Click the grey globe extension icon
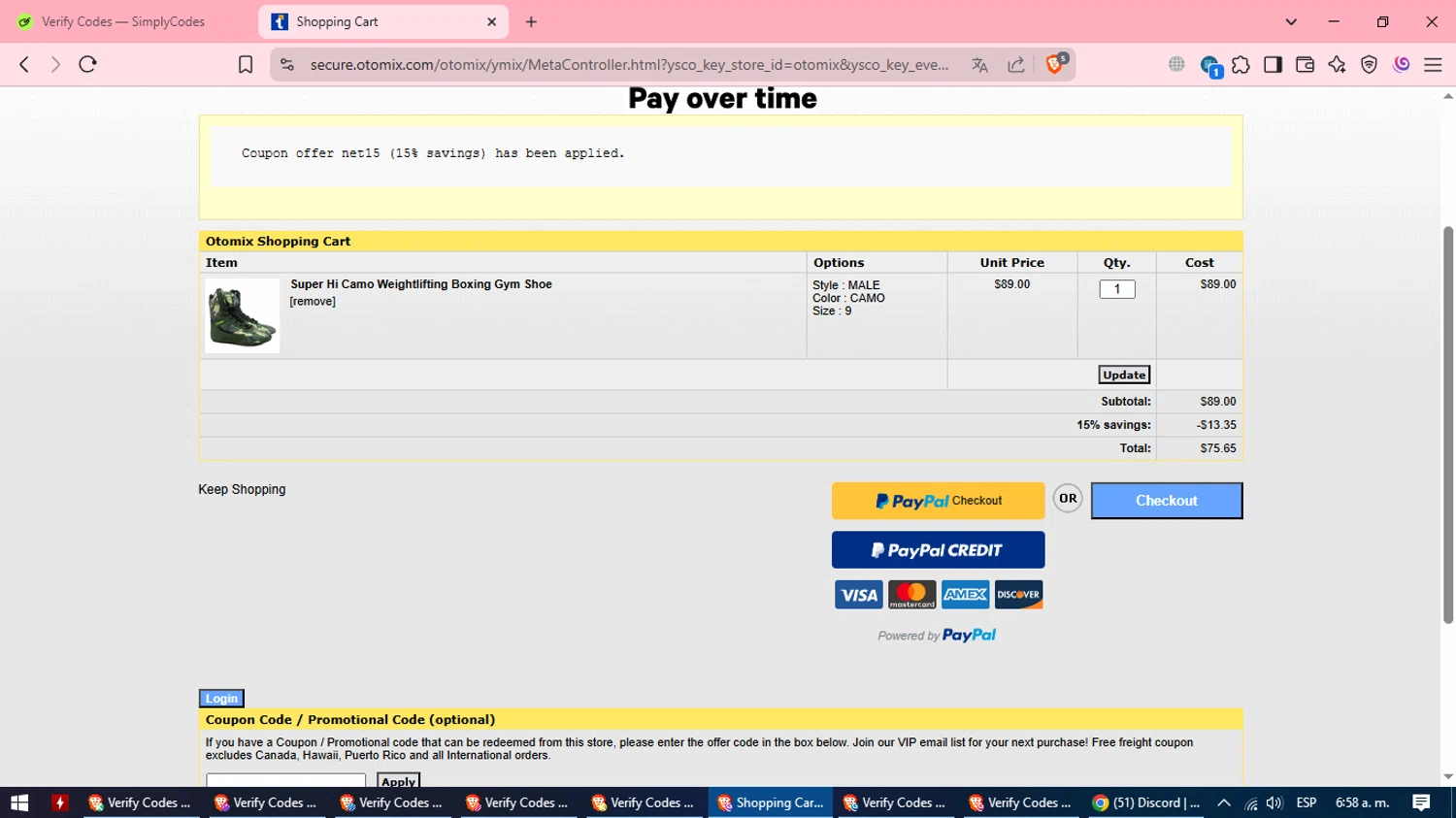The image size is (1456, 818). point(1176,64)
